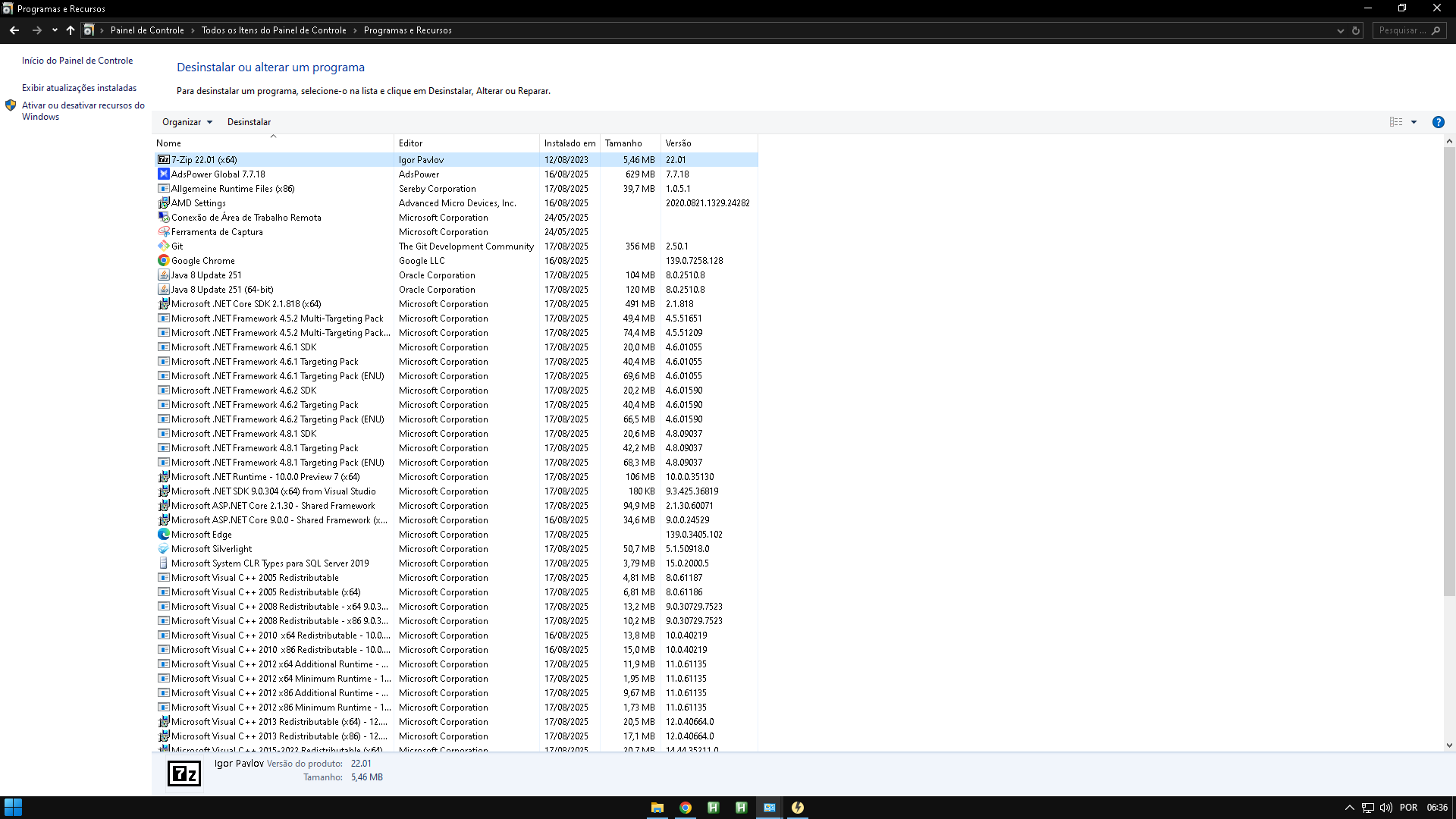Image resolution: width=1456 pixels, height=819 pixels.
Task: Click the Forward navigation arrow
Action: point(36,30)
